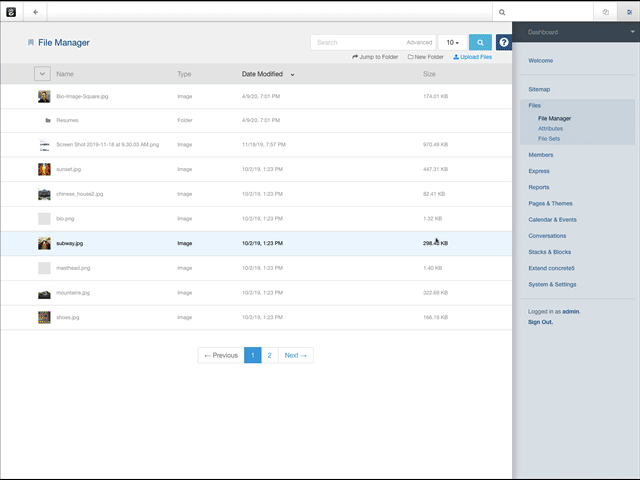Open the select-all dropdown in table header

pos(42,74)
